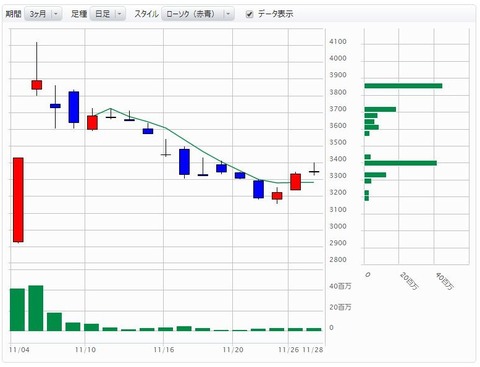Image resolution: width=480 pixels, height=367 pixels.
Task: Click the 20百万 volume axis label under the price chart
Action: click(x=340, y=307)
